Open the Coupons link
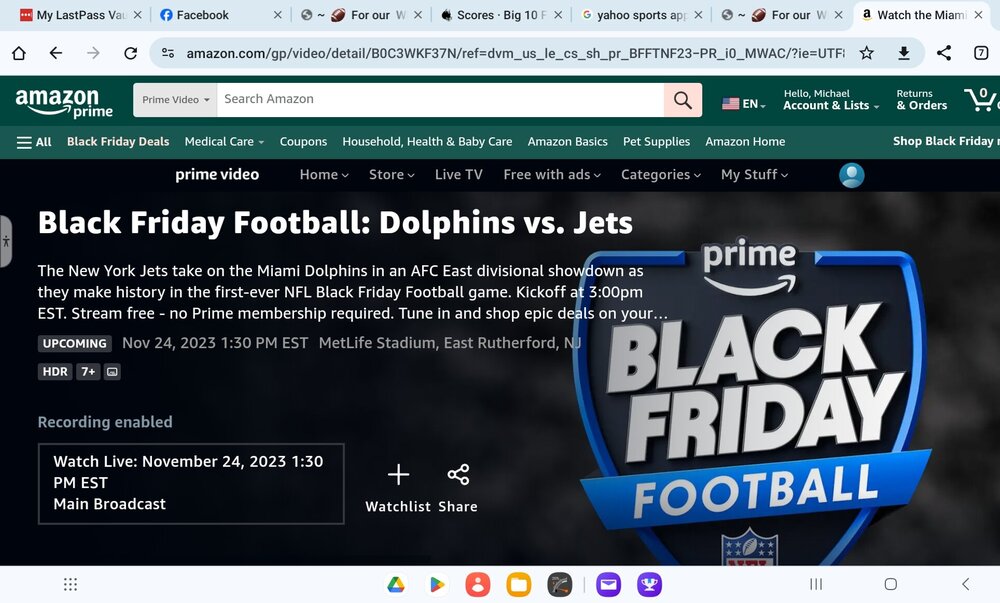The width and height of the screenshot is (1000, 603). coord(303,142)
